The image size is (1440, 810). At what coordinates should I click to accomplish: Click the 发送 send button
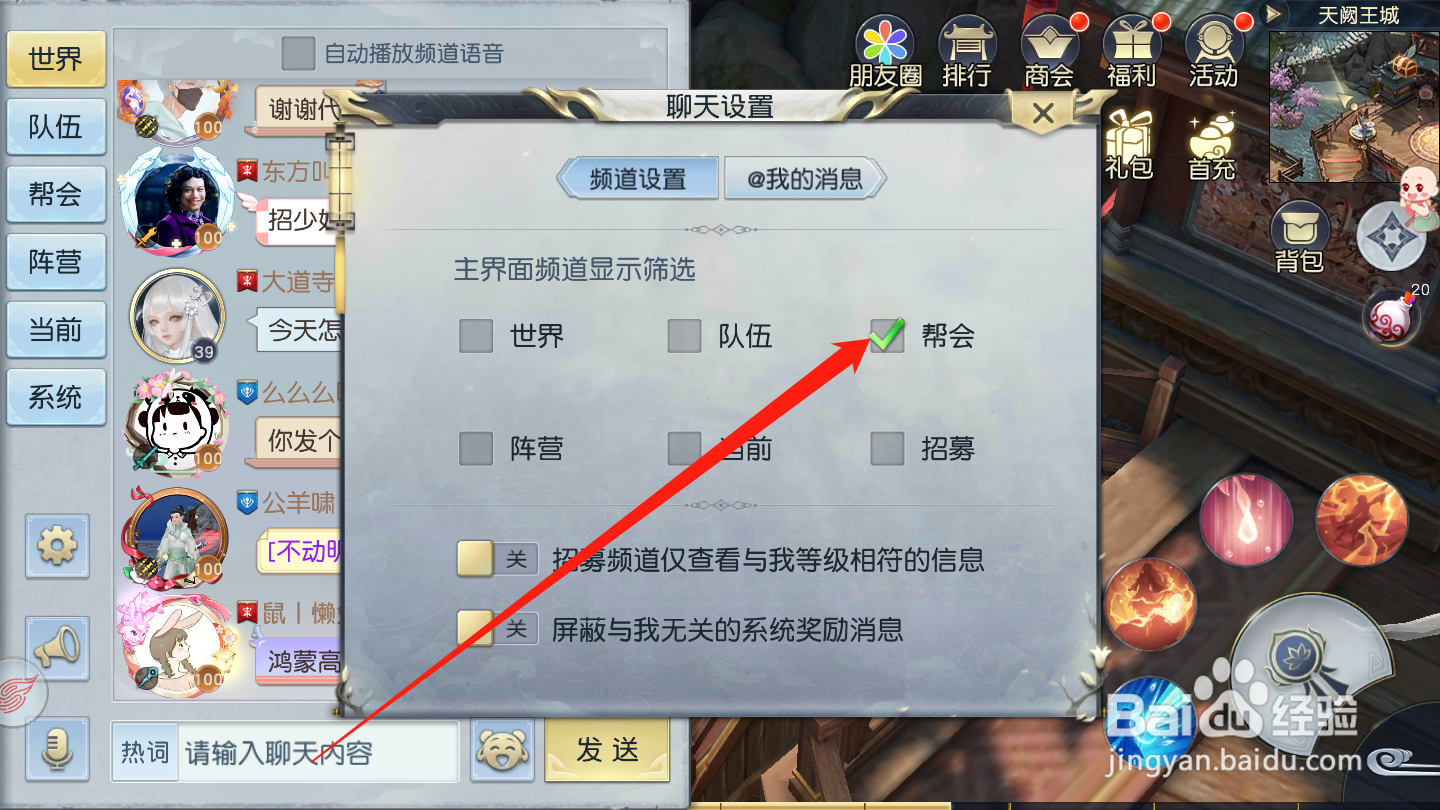point(607,750)
